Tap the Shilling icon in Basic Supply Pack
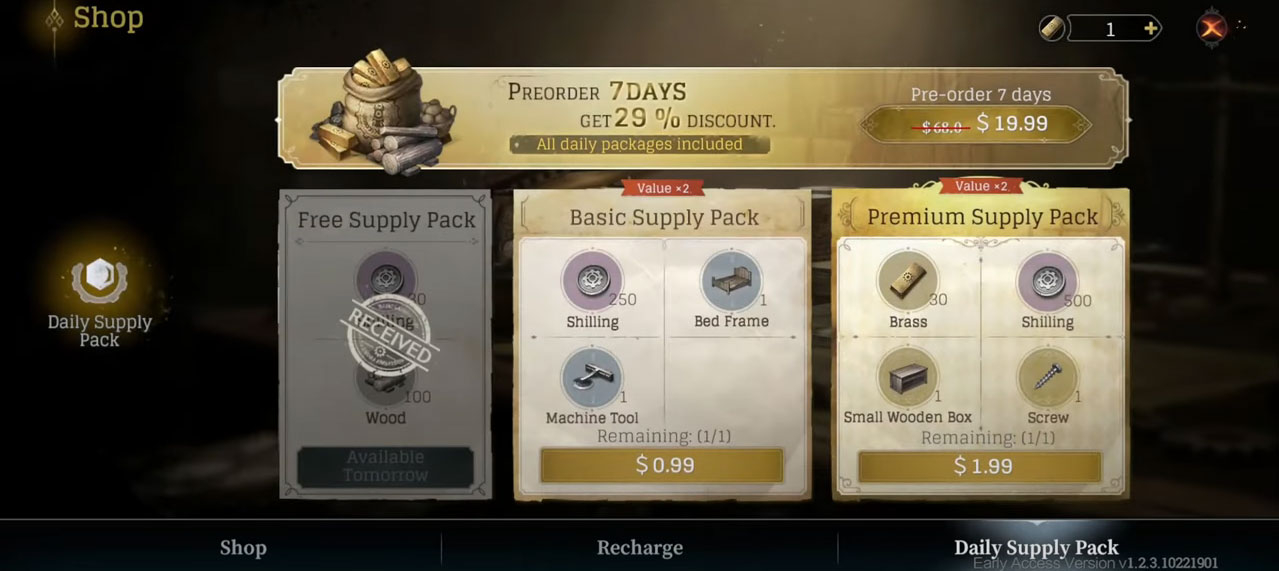The image size is (1279, 571). click(592, 281)
